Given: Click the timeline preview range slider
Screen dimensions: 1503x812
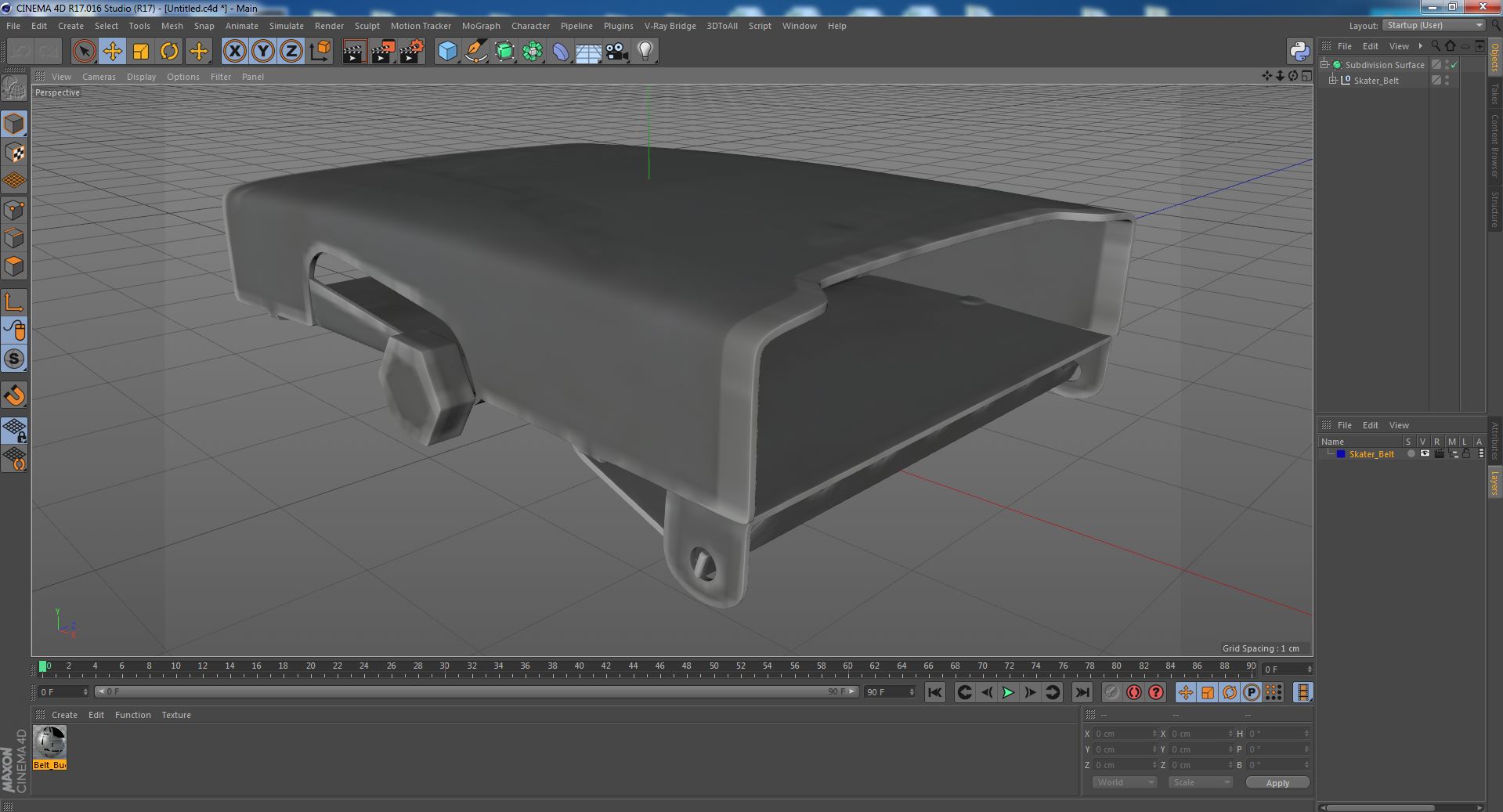Looking at the screenshot, I should [477, 692].
